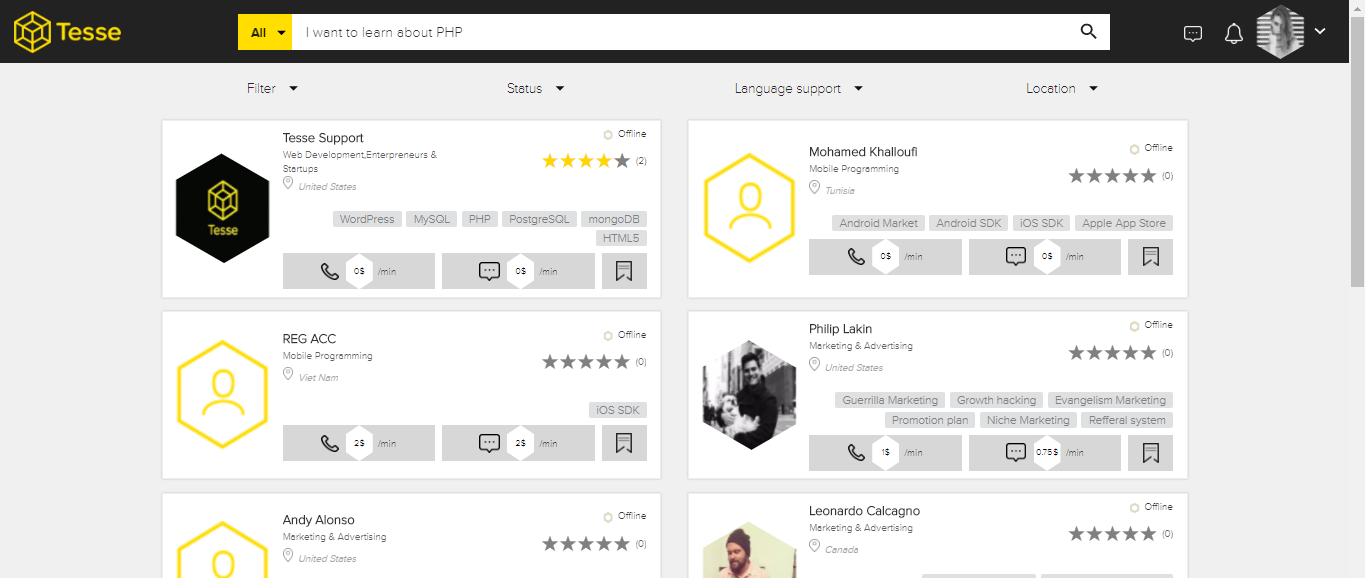The height and width of the screenshot is (578, 1365).
Task: Click the Guerrilla Marketing tag
Action: point(890,400)
